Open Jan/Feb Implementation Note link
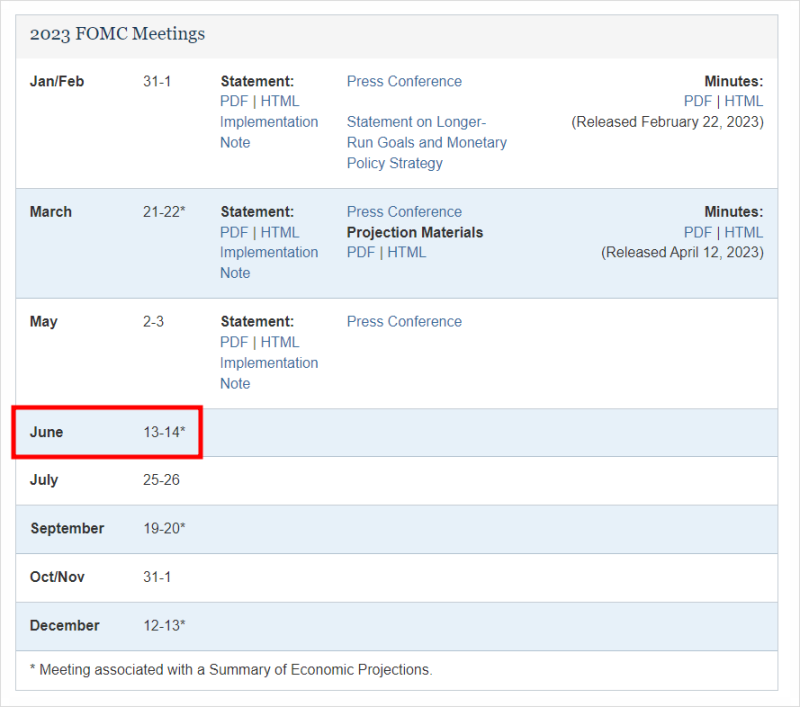This screenshot has height=707, width=800. (269, 122)
